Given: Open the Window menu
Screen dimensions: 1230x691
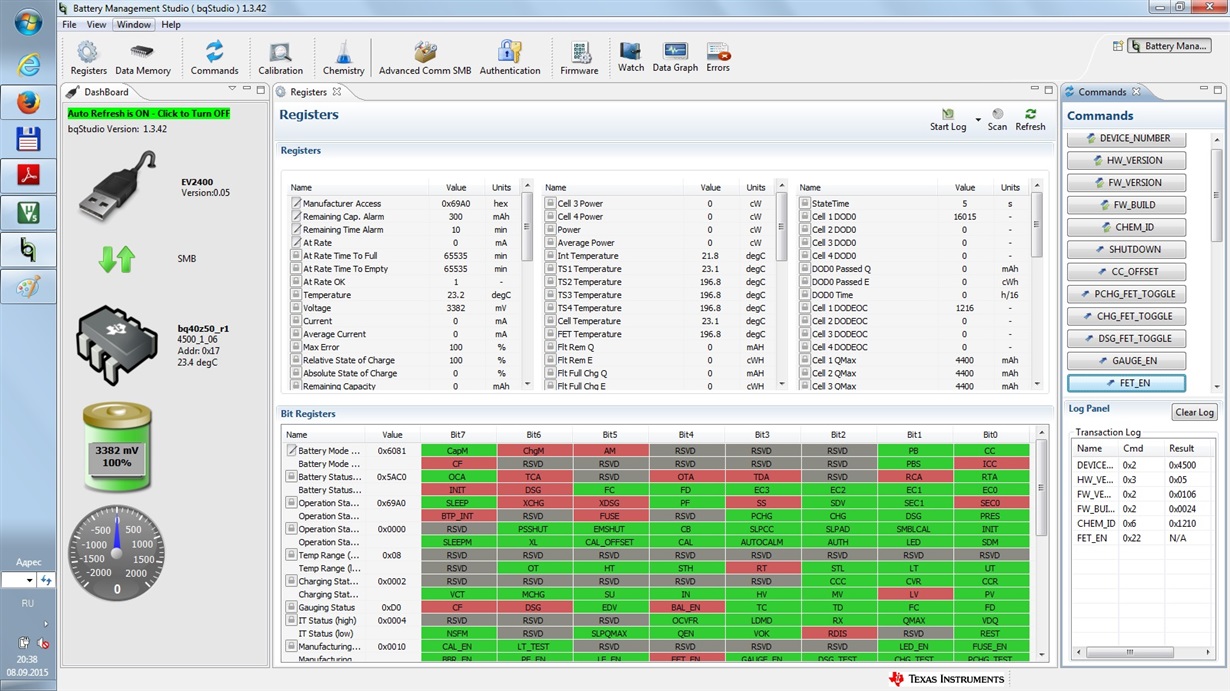Looking at the screenshot, I should (133, 25).
